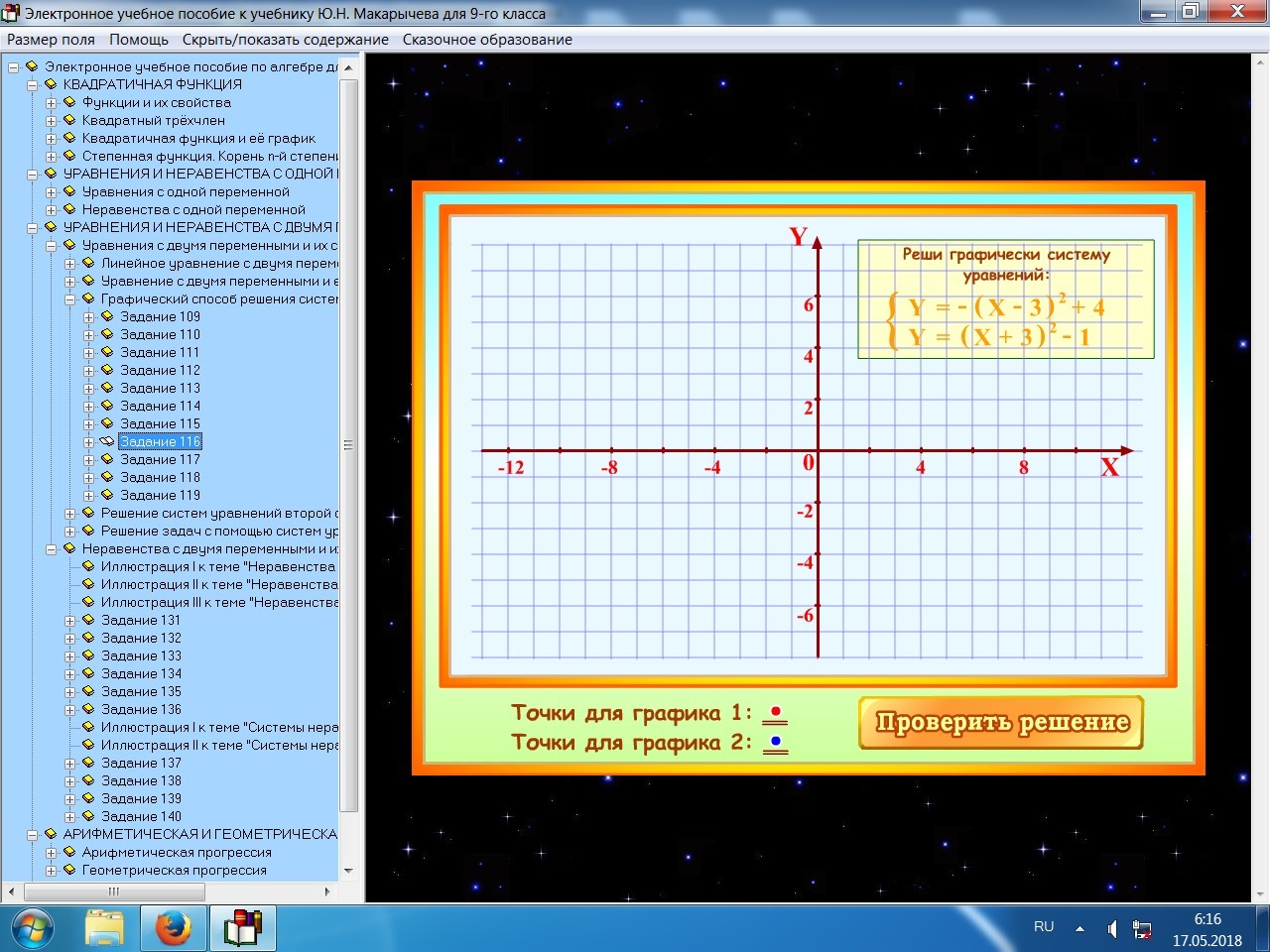Viewport: 1270px width, 952px height.
Task: Open Firefox from the taskbar
Action: pos(173,929)
